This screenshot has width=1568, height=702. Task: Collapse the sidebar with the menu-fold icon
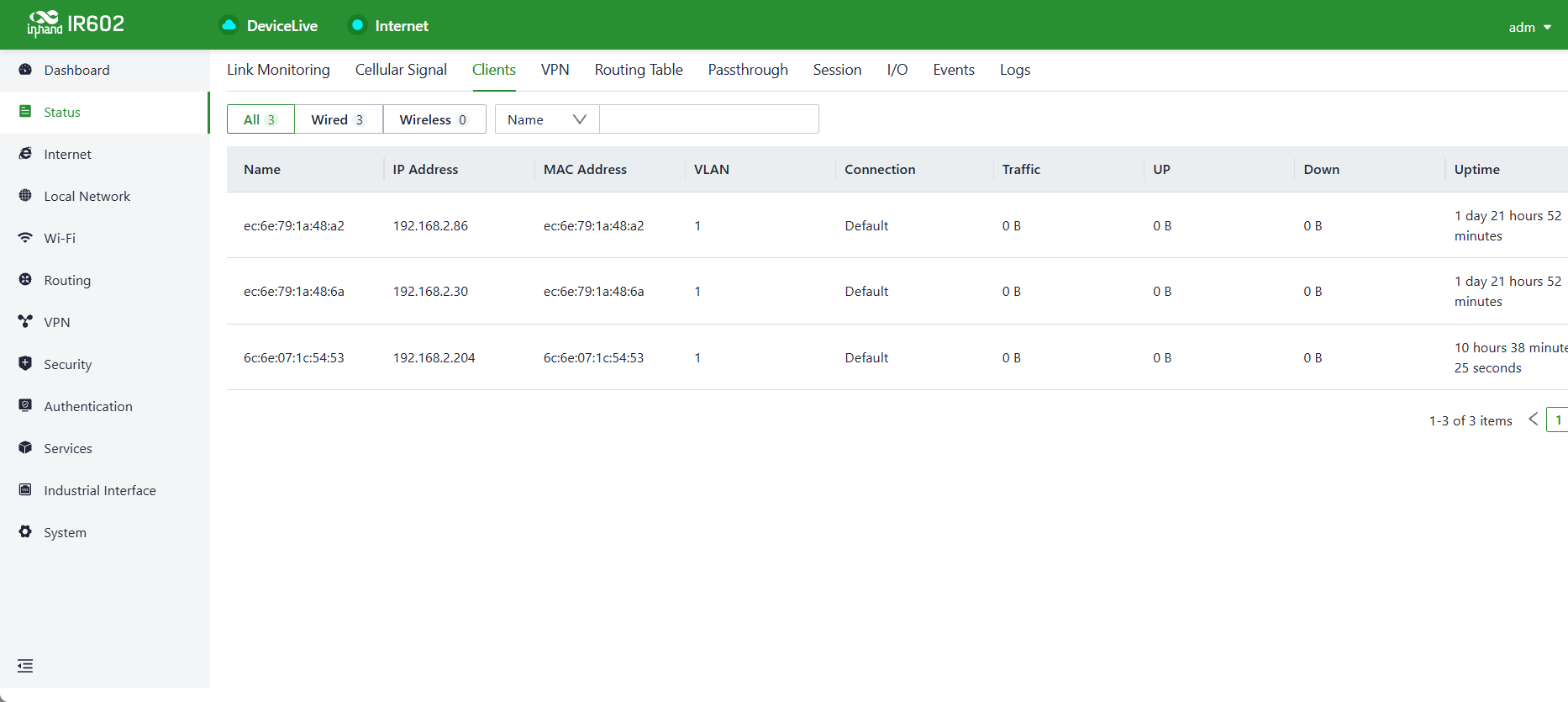click(x=25, y=666)
